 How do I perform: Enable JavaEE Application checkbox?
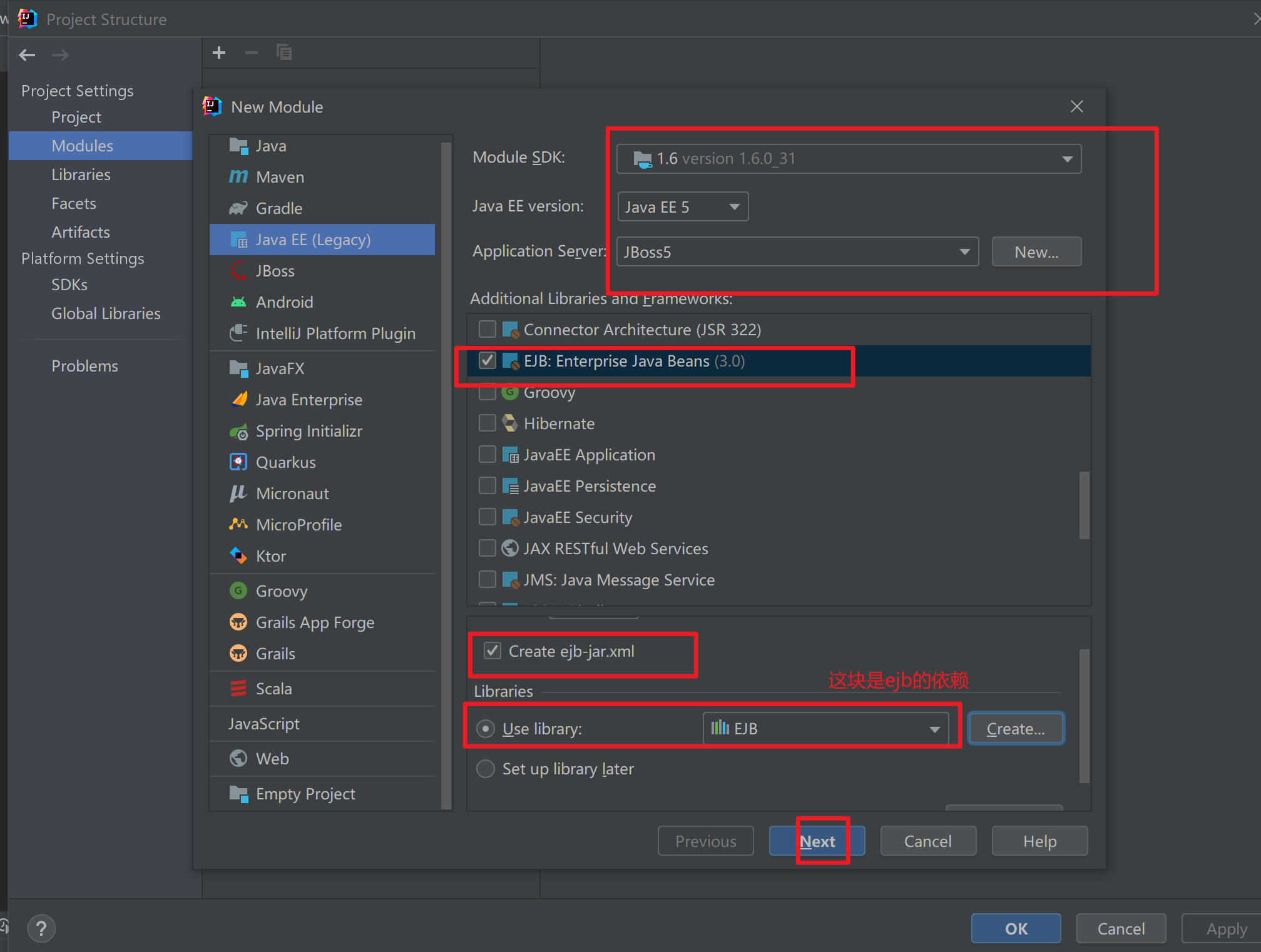487,454
